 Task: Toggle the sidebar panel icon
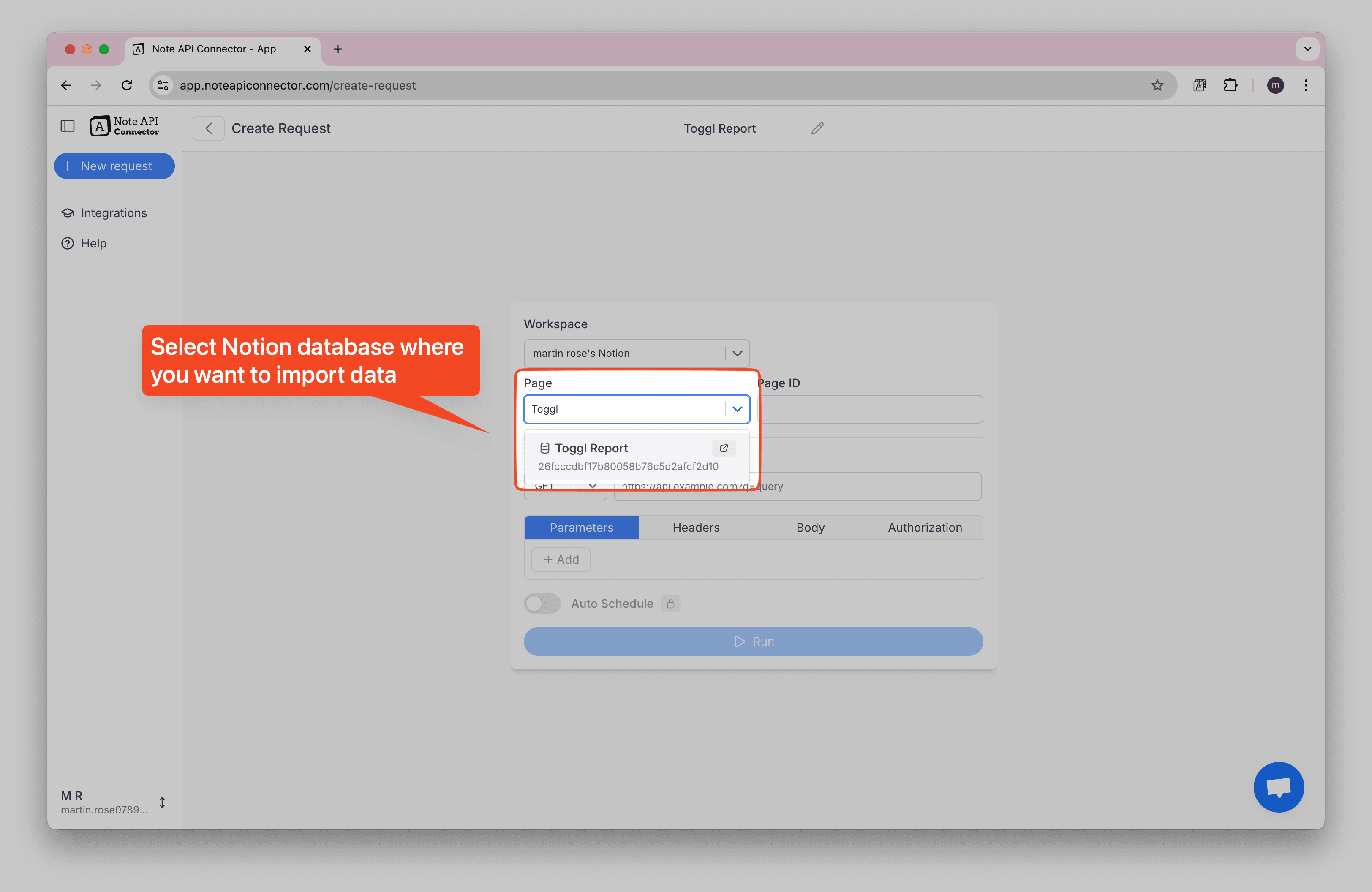coord(68,125)
